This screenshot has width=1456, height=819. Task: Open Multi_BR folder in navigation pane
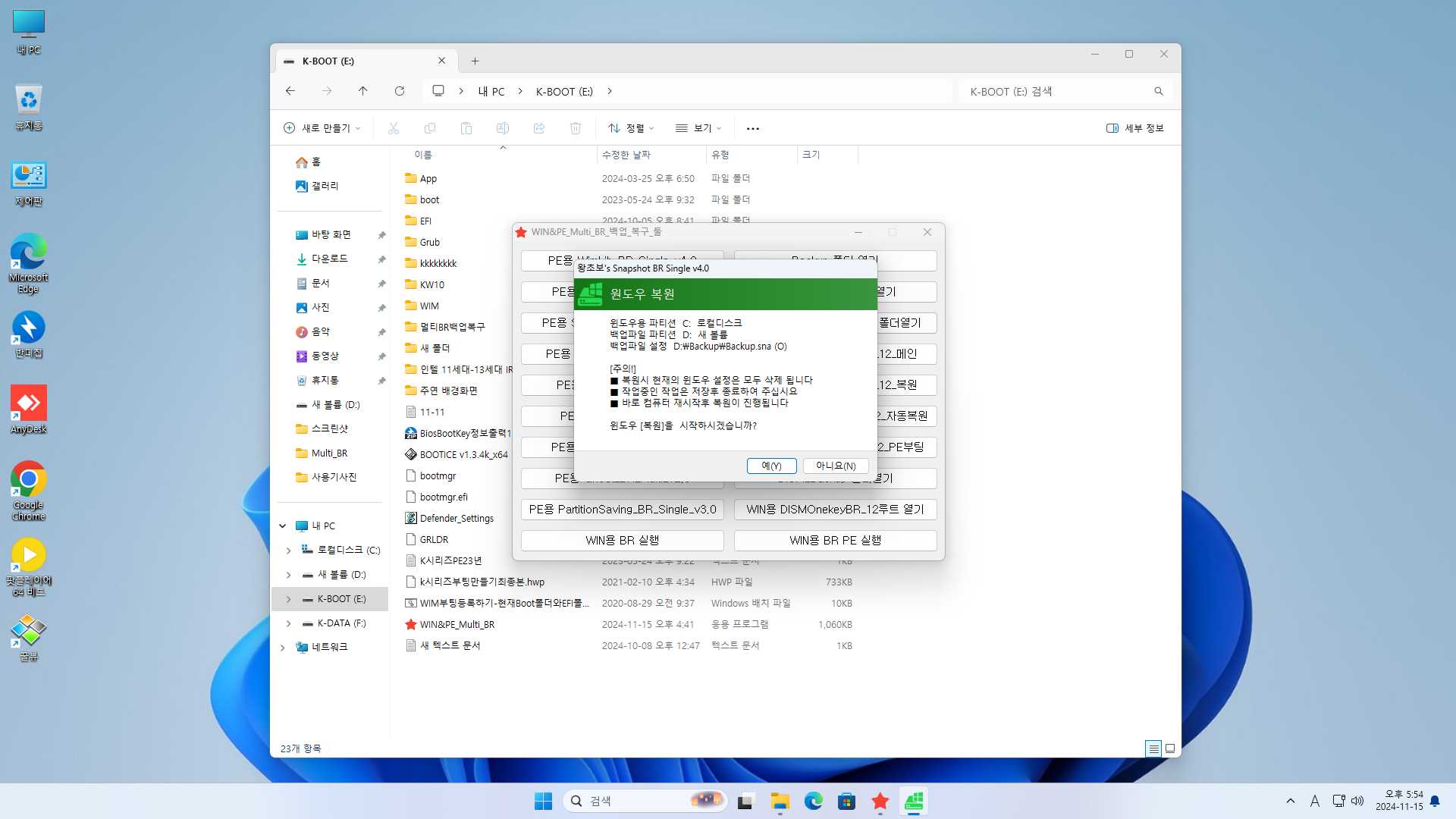tap(322, 453)
